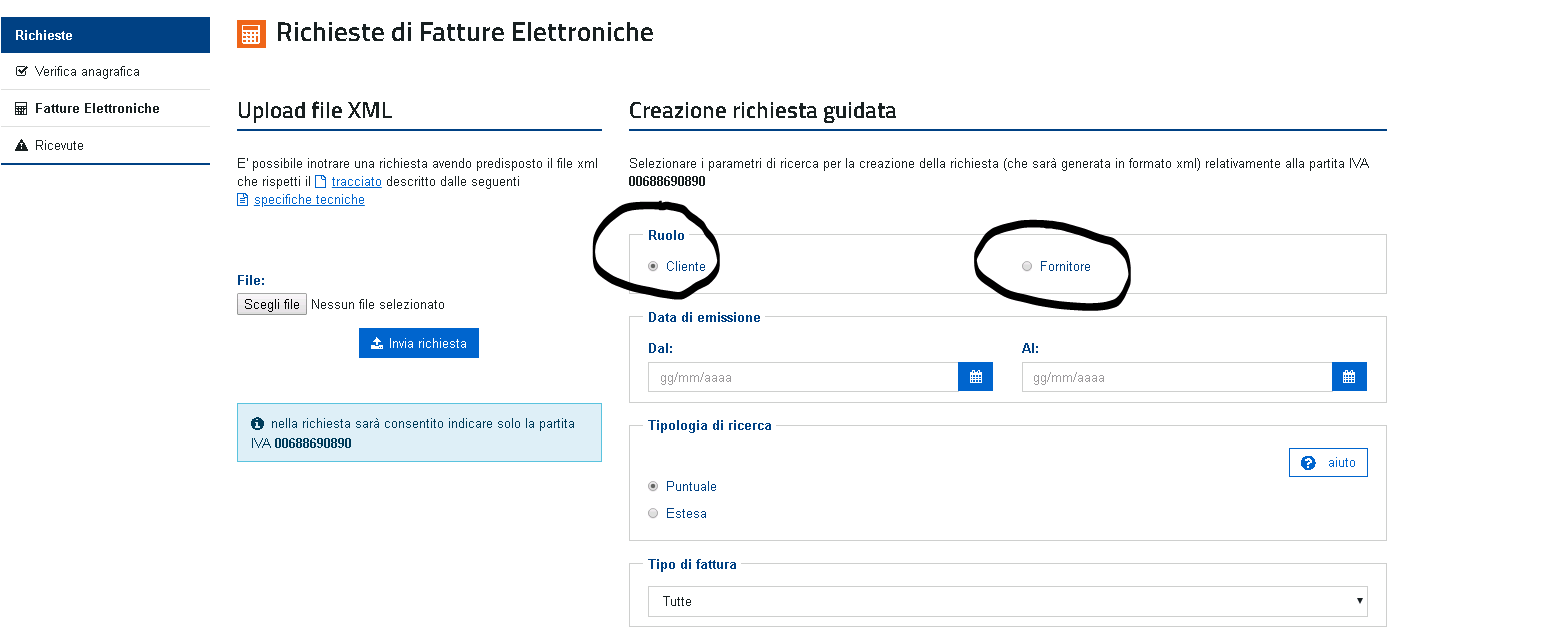Focus the Dal date input field
The height and width of the screenshot is (633, 1550).
coord(803,377)
